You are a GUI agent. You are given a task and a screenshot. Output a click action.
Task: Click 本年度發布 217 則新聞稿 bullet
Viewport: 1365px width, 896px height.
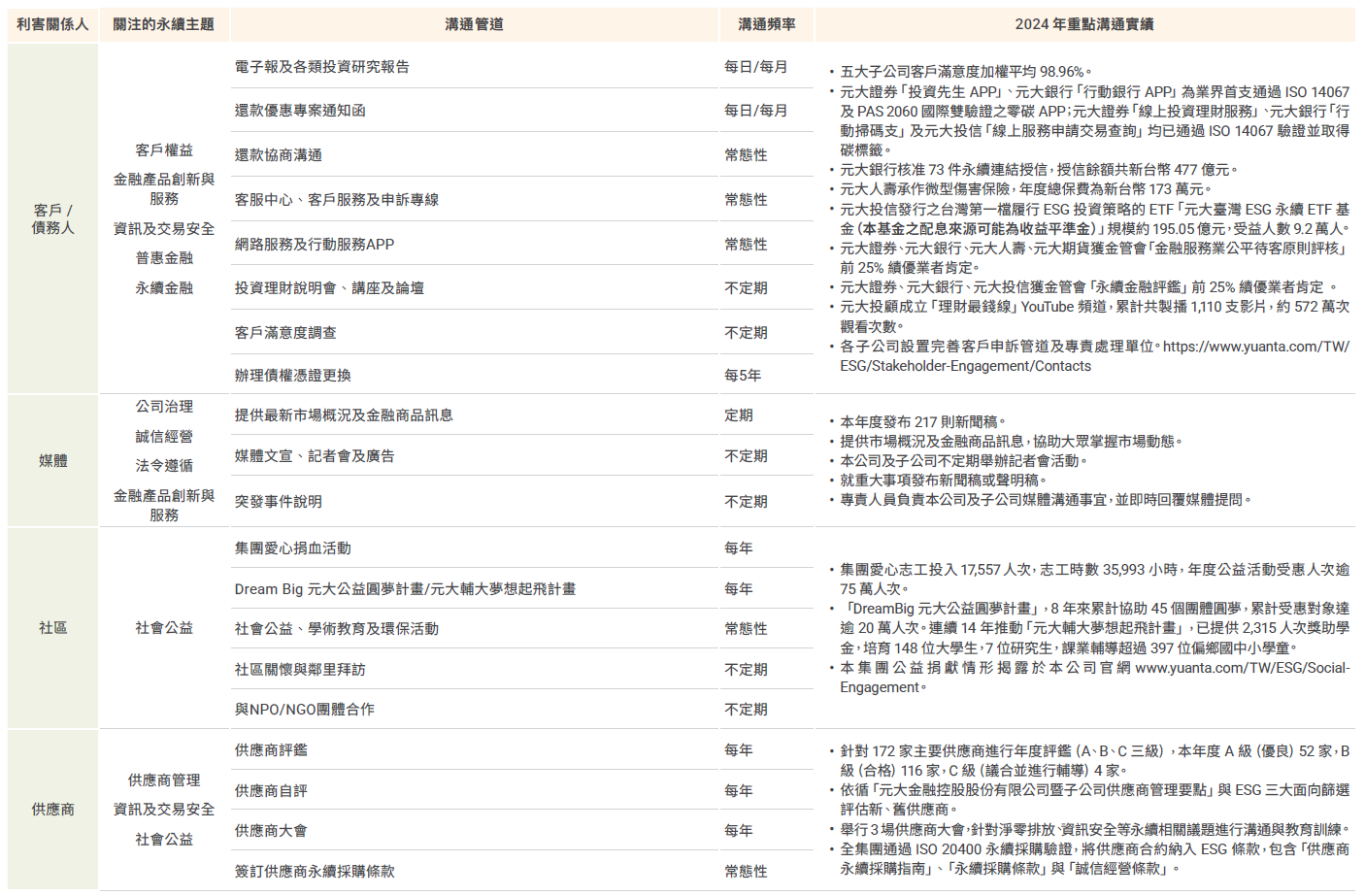coord(922,422)
